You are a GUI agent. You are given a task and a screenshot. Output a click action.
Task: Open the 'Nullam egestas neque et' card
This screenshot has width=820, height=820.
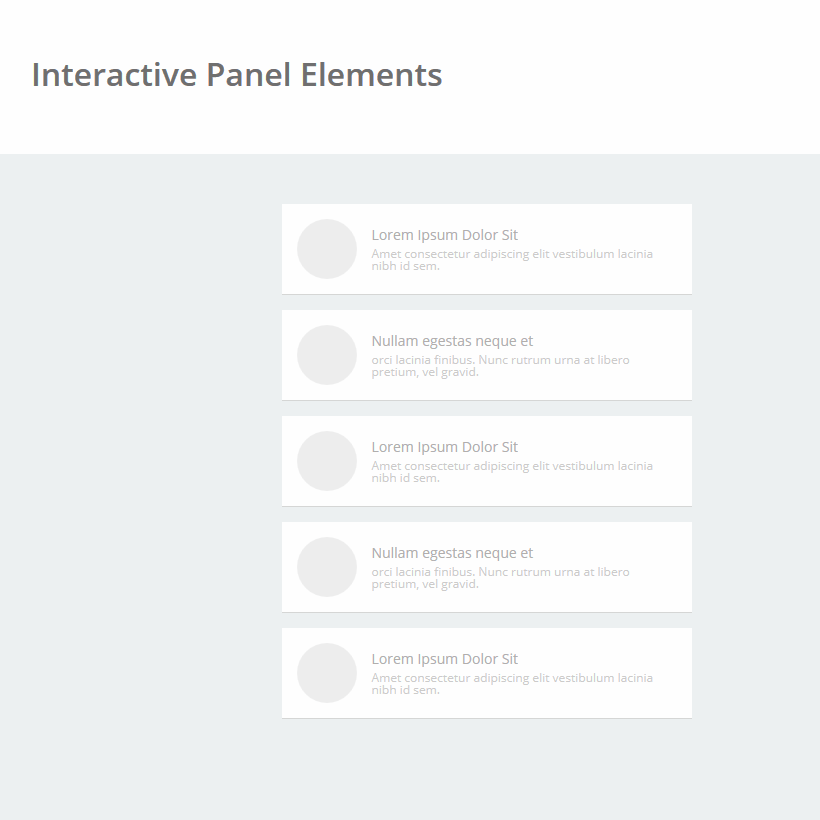pos(450,341)
